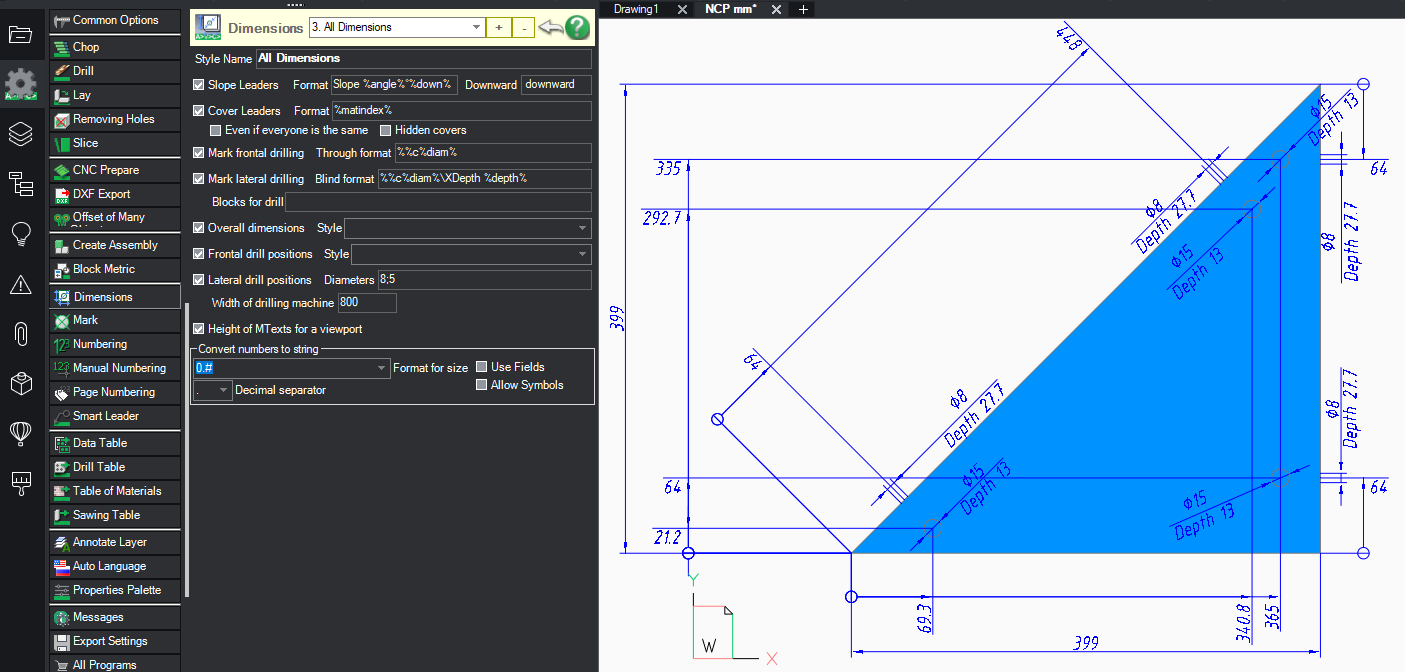Click the hot air balloon sidebar icon

click(x=20, y=433)
